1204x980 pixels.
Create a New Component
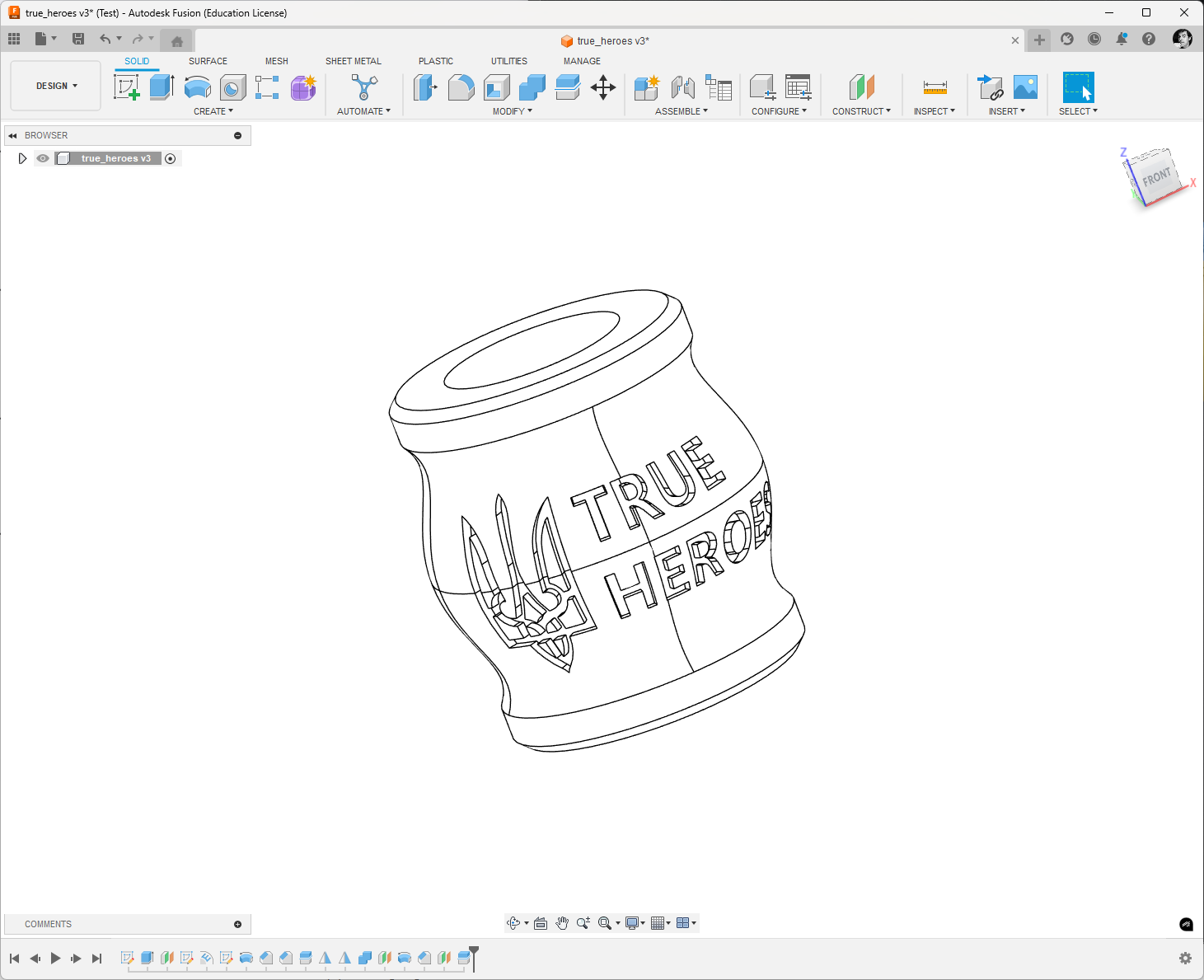pos(647,87)
